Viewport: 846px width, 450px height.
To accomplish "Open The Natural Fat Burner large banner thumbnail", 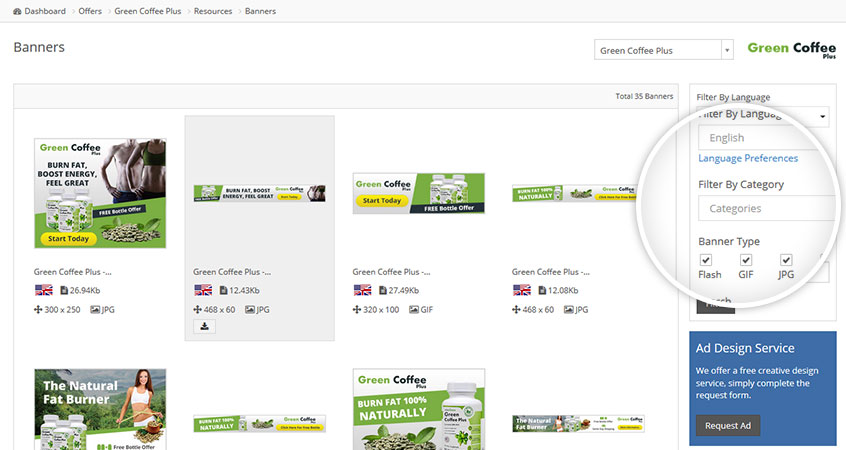I will [x=100, y=409].
